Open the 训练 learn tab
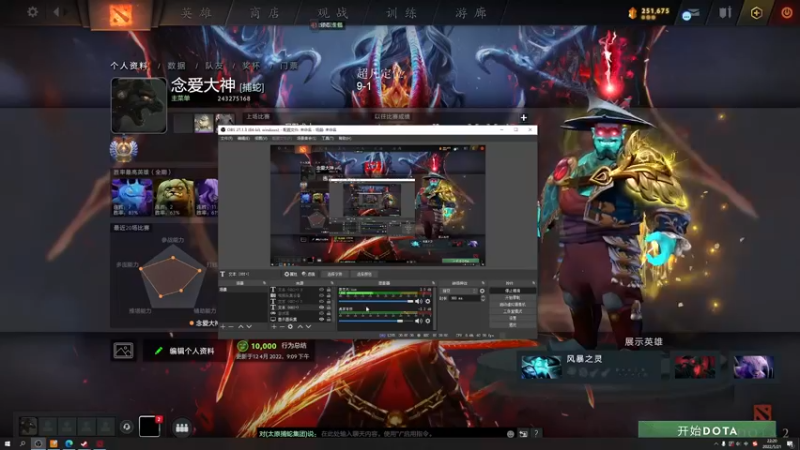This screenshot has width=800, height=450. [x=402, y=13]
